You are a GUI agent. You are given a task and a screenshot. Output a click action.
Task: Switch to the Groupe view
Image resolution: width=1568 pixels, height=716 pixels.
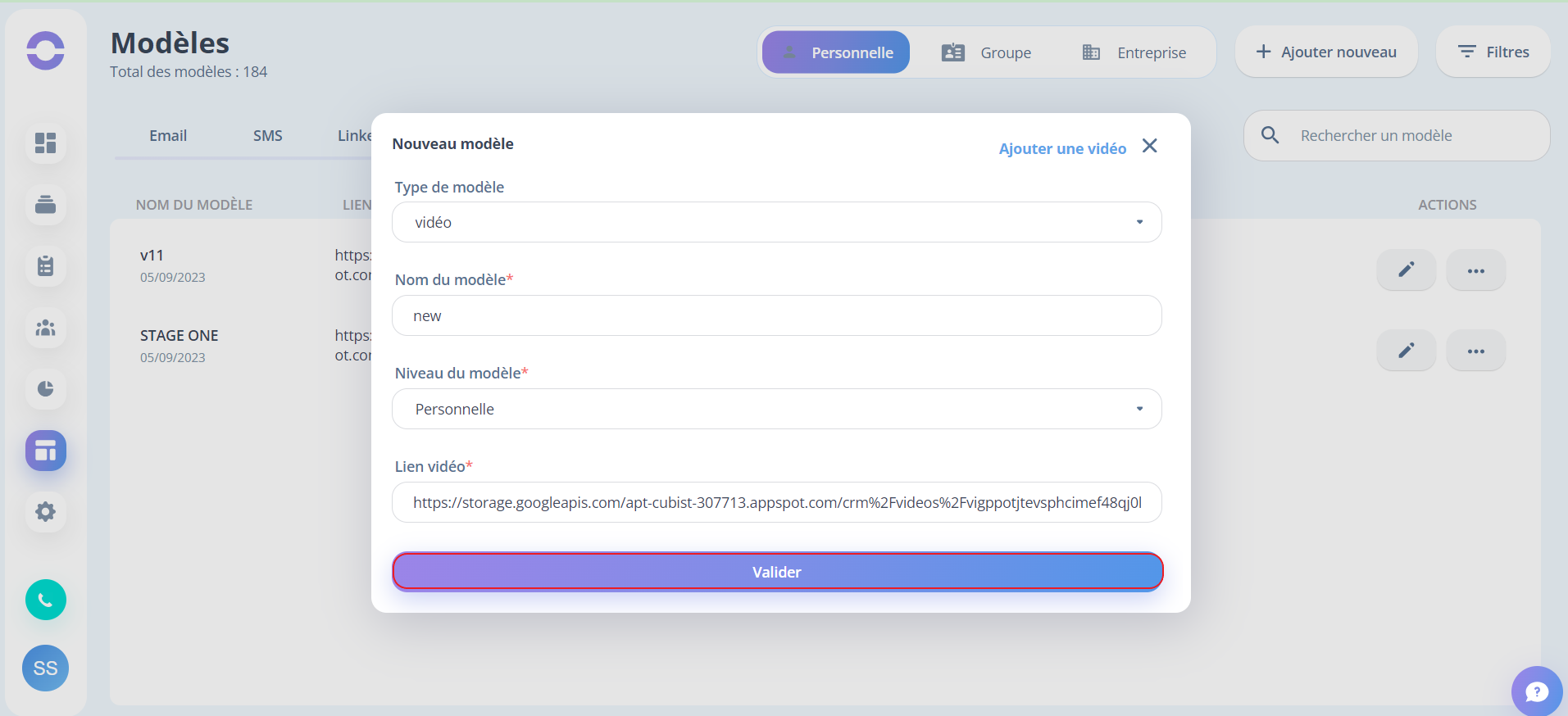click(x=987, y=52)
